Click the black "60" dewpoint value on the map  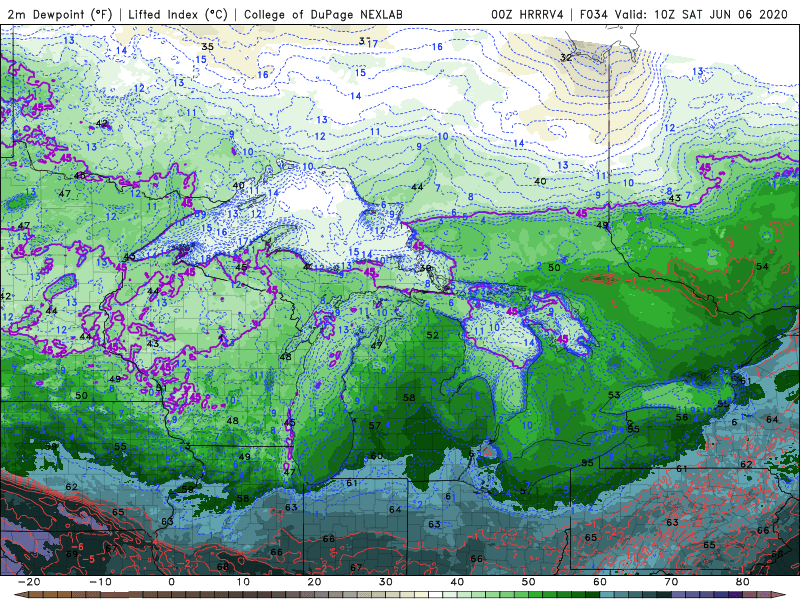pos(377,456)
